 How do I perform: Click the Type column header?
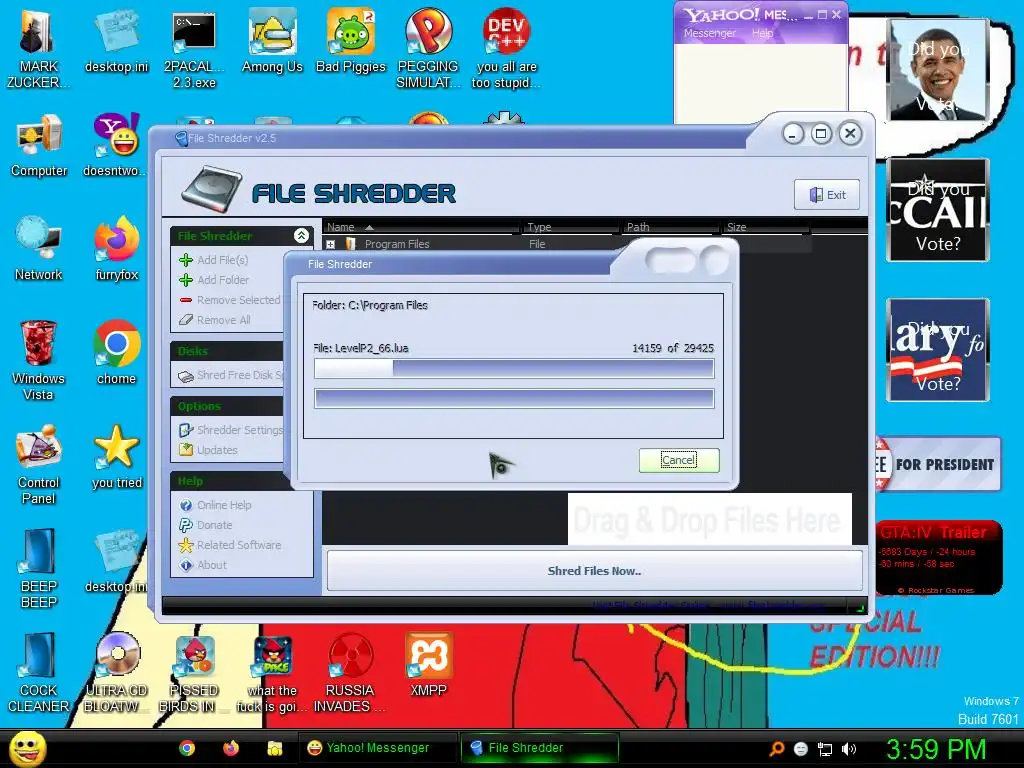[571, 227]
